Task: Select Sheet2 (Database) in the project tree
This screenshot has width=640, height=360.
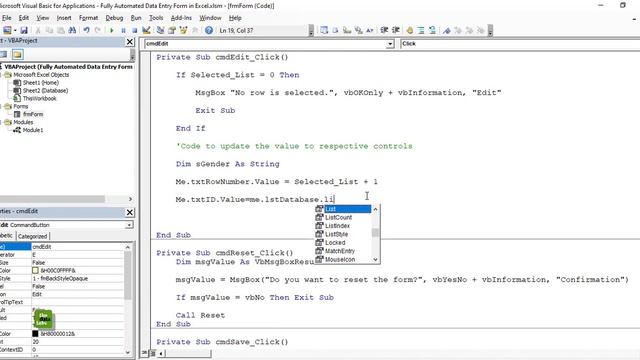Action: coord(45,91)
